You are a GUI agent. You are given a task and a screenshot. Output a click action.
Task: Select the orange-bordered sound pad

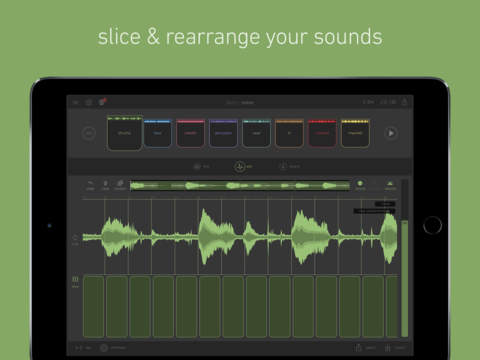coord(289,133)
